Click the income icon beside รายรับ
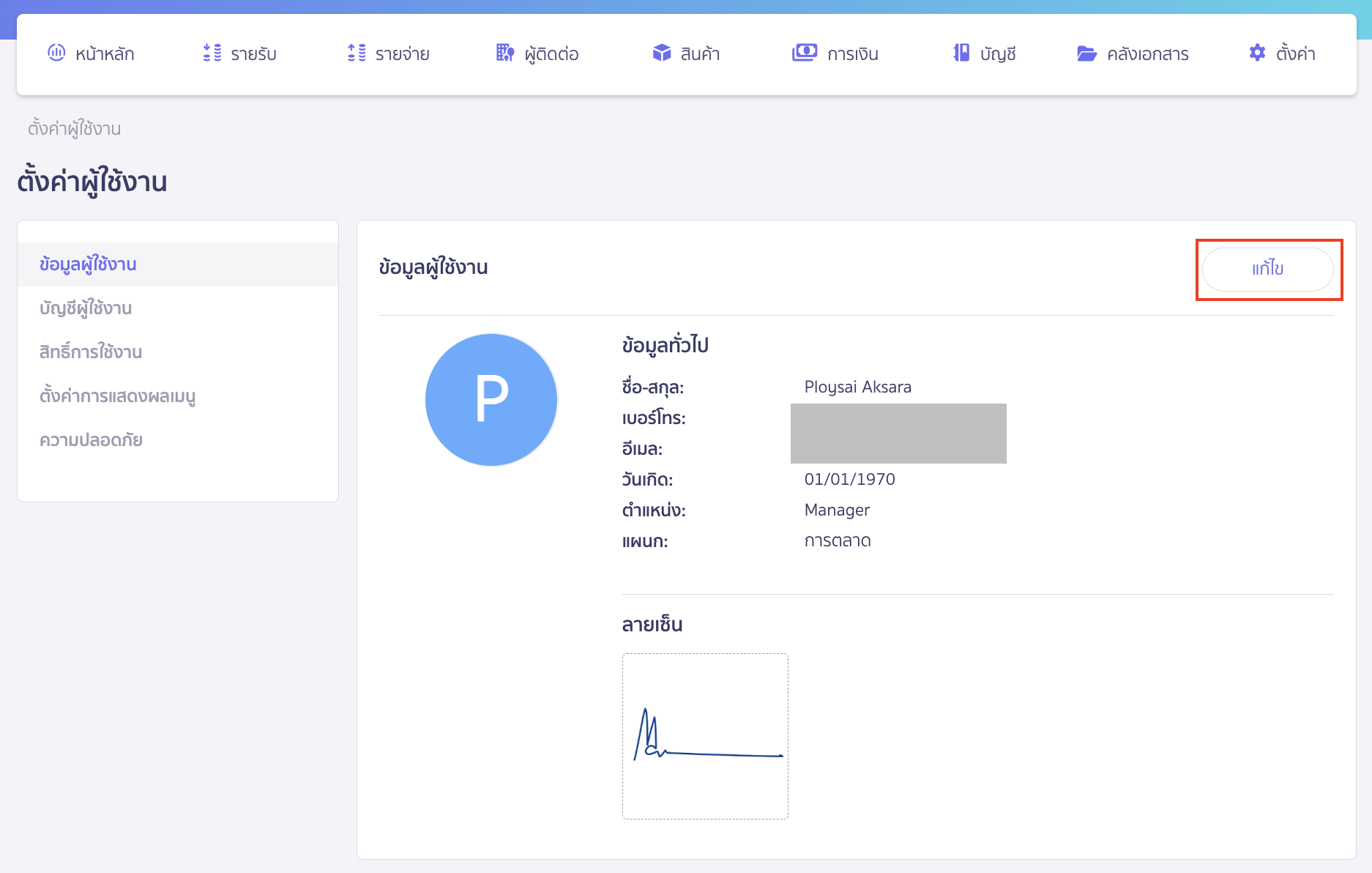Viewport: 1372px width, 873px height. coord(212,53)
